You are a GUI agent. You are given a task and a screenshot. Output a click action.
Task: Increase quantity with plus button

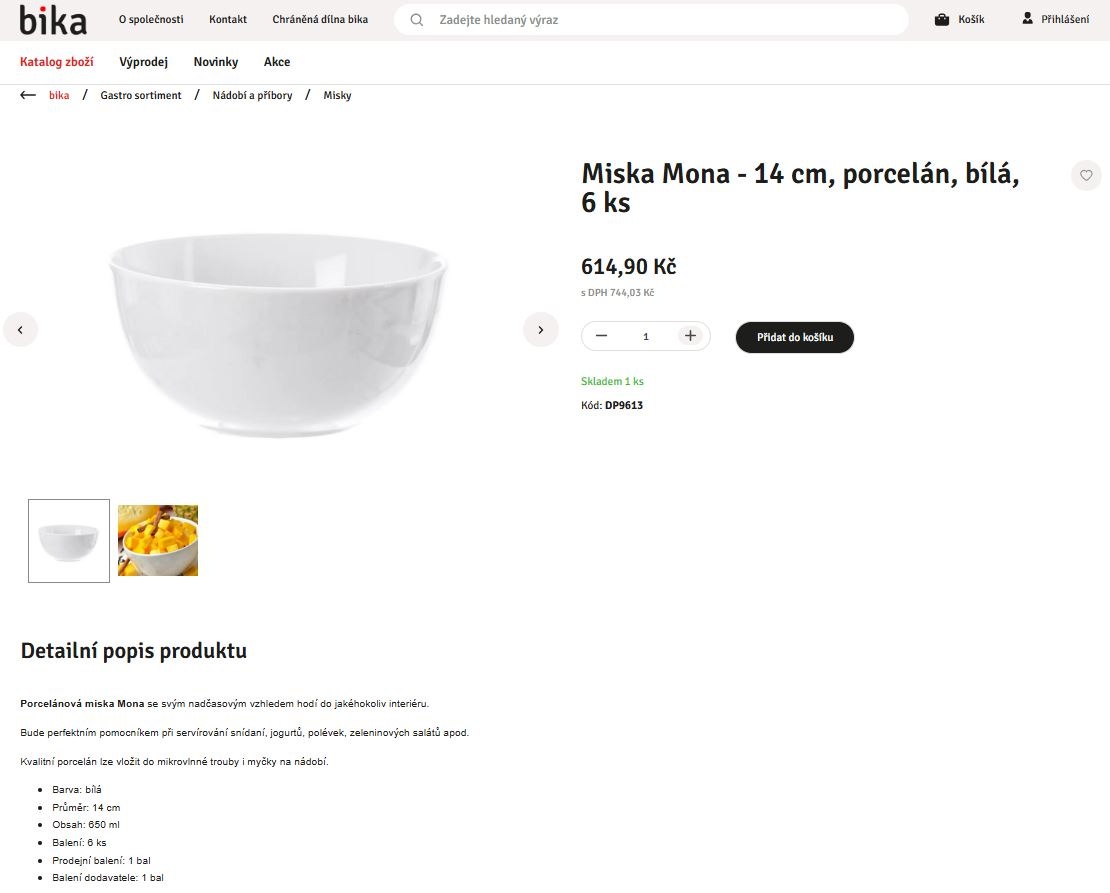tap(690, 336)
